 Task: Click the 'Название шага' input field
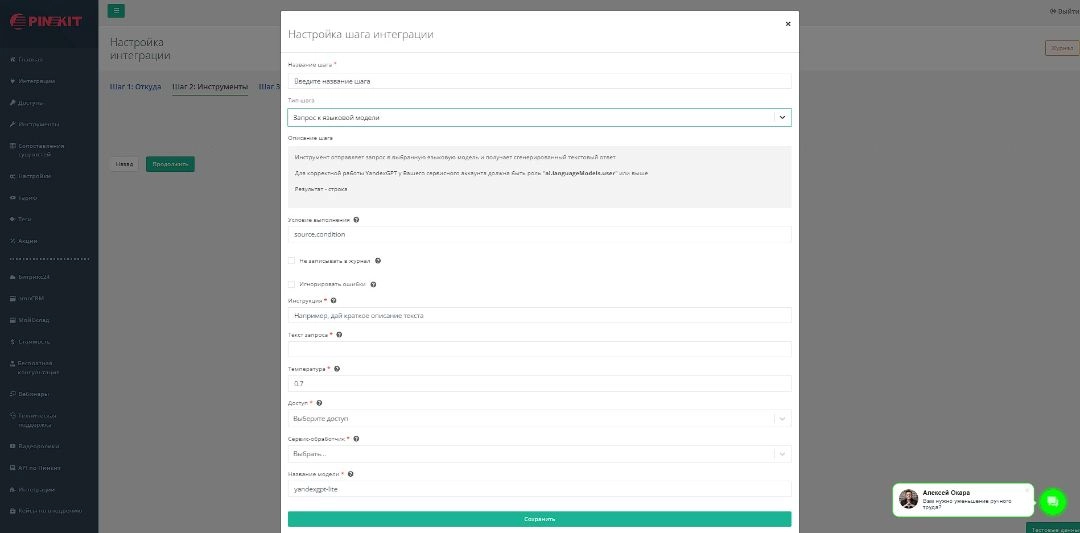pyautogui.click(x=539, y=81)
